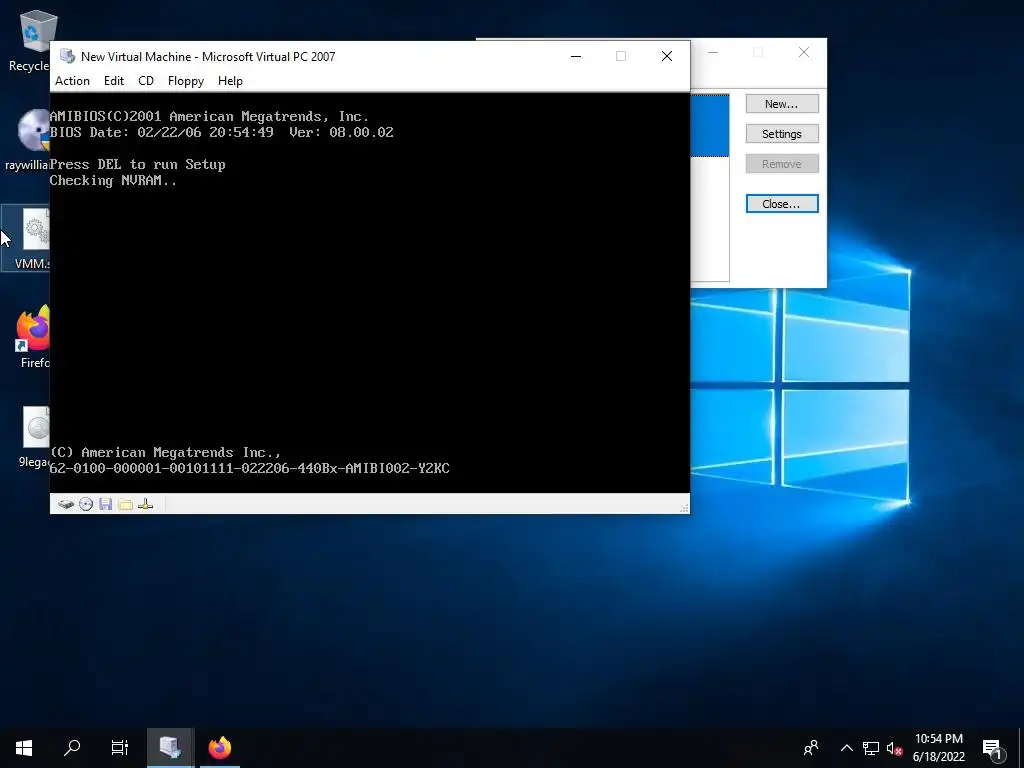Open the Floppy menu
Image resolution: width=1024 pixels, height=768 pixels.
[x=185, y=81]
